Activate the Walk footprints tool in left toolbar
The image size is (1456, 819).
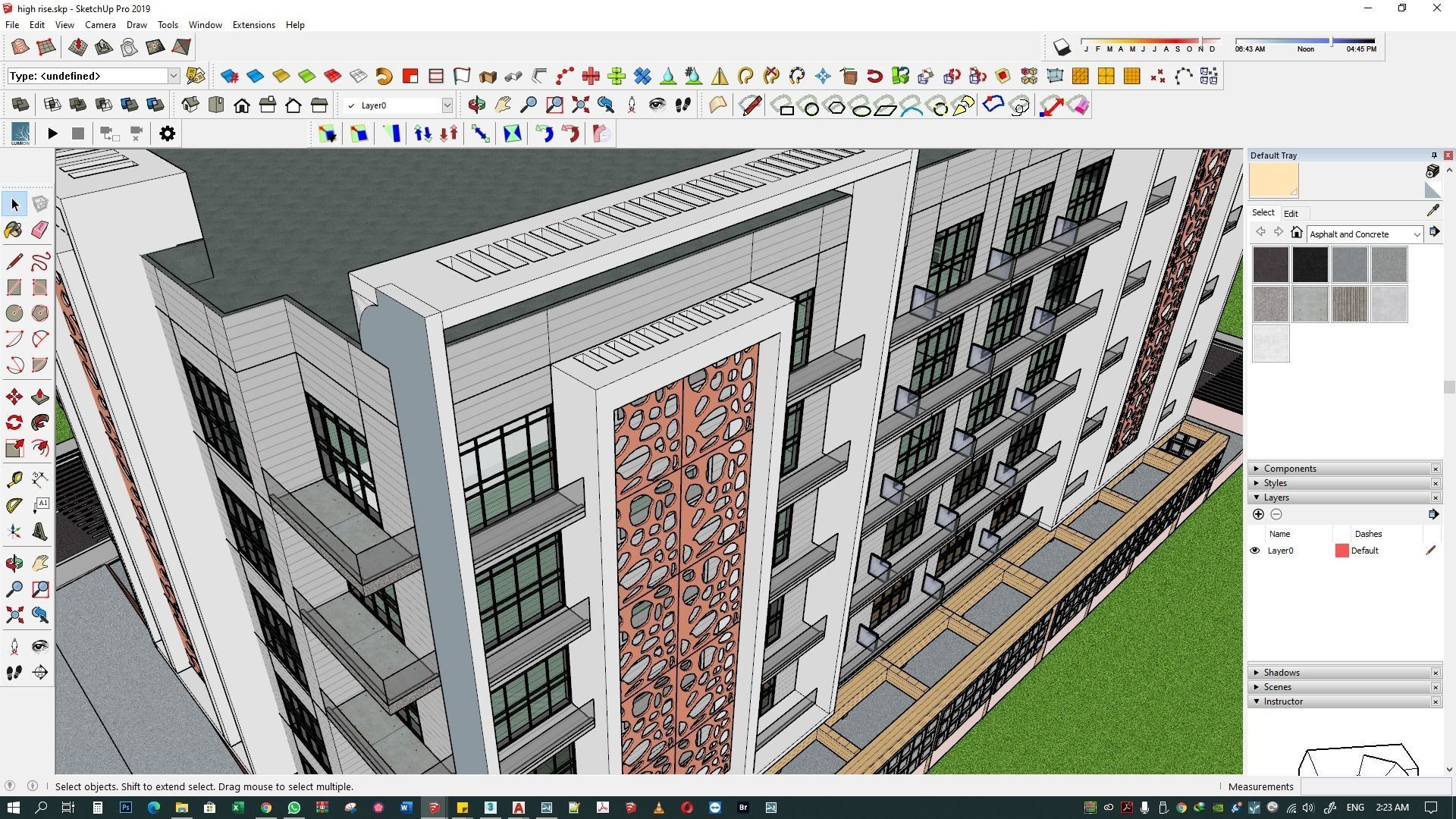(14, 673)
